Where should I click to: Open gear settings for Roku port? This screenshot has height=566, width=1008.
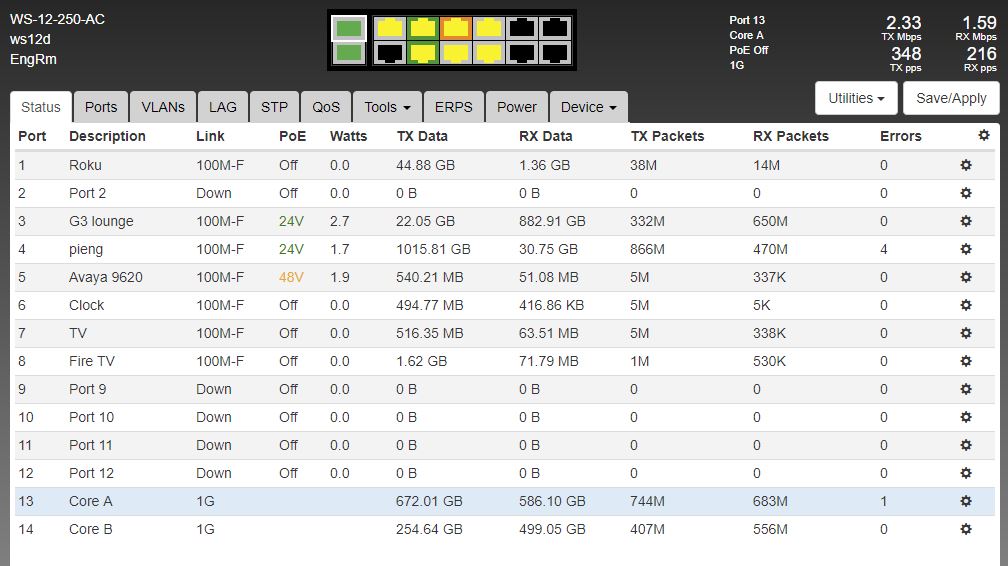point(966,165)
